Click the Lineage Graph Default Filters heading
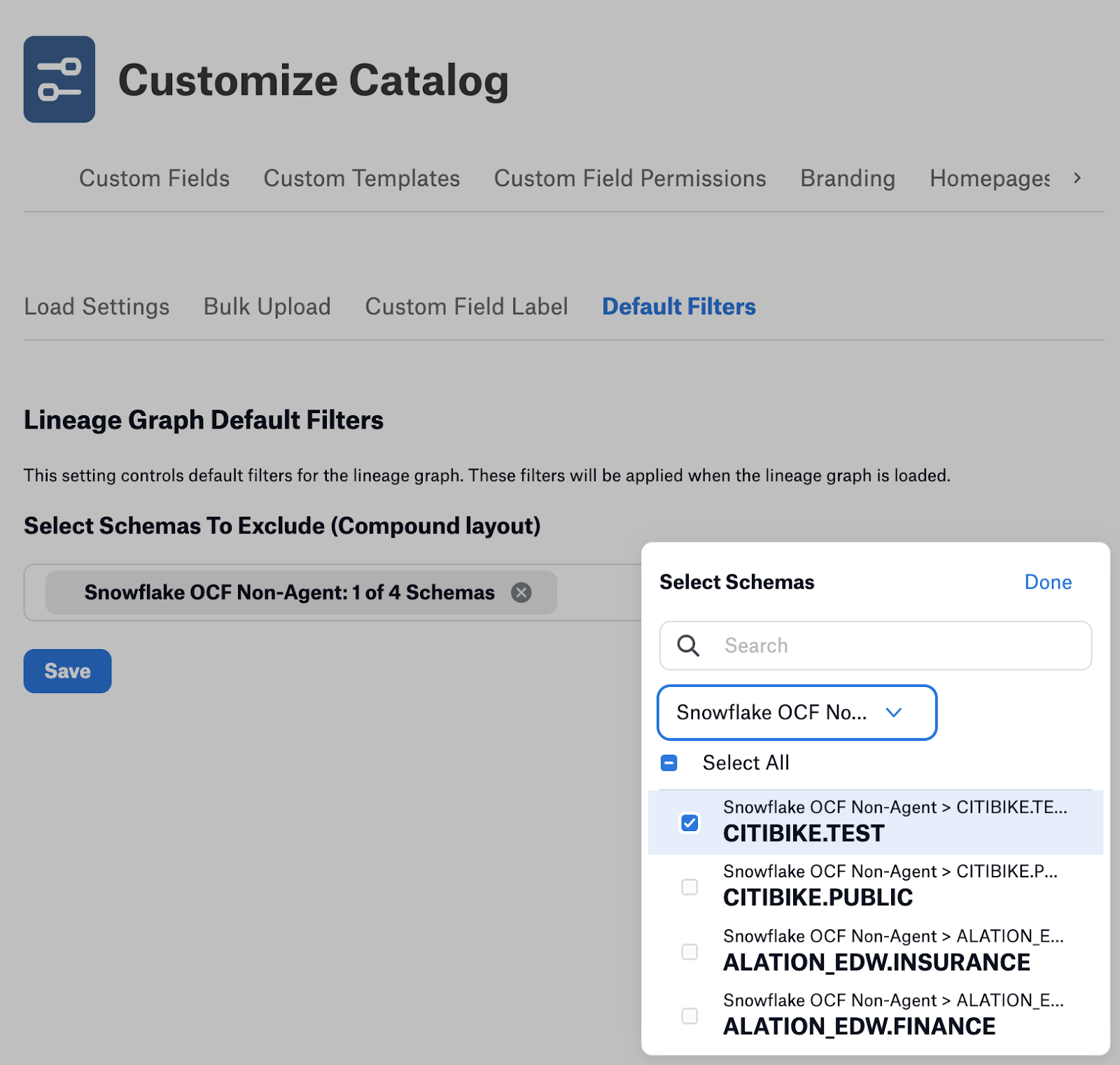Viewport: 1120px width, 1065px height. coord(204,420)
